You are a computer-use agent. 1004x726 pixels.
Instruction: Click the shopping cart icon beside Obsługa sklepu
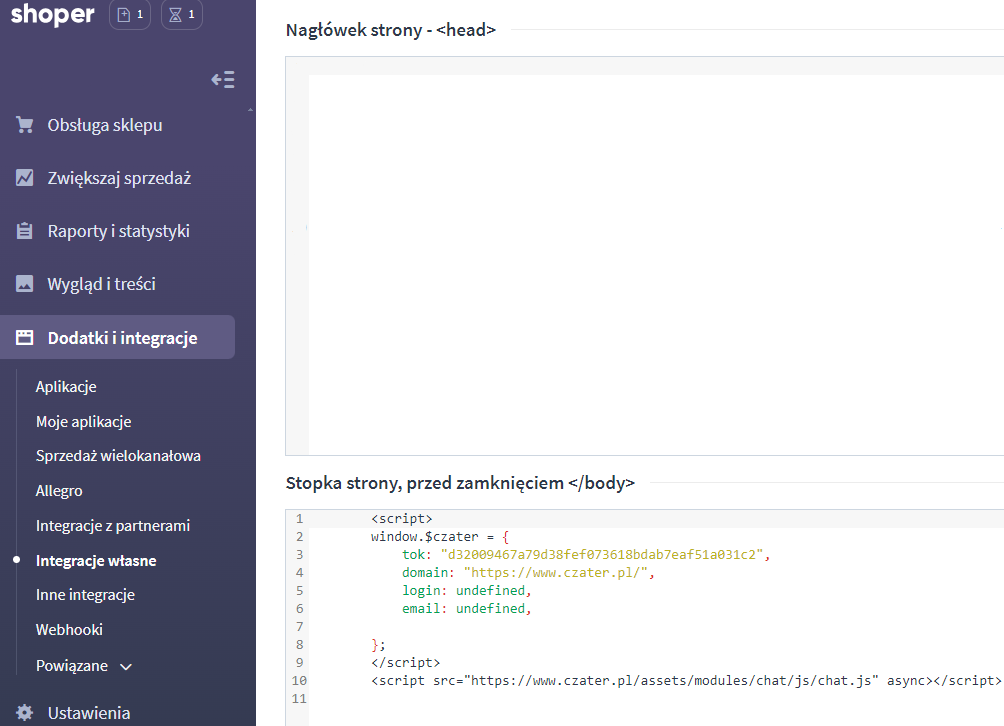[x=24, y=125]
